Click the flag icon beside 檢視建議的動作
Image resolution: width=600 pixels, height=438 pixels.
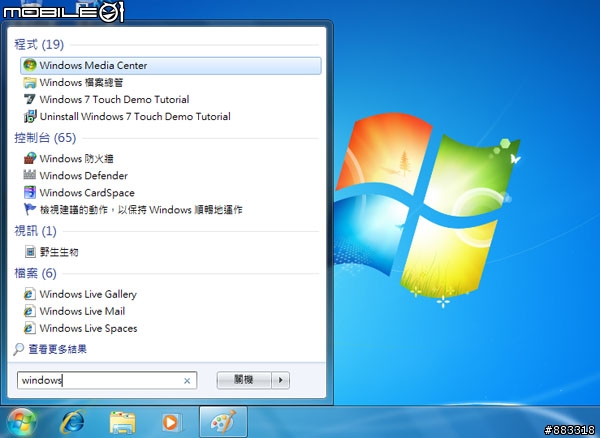(30, 209)
